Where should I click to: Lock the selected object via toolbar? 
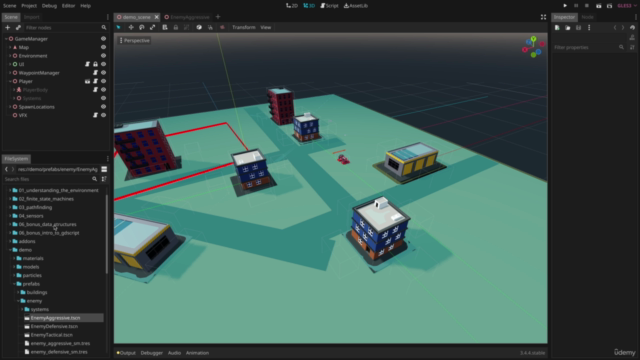click(176, 27)
